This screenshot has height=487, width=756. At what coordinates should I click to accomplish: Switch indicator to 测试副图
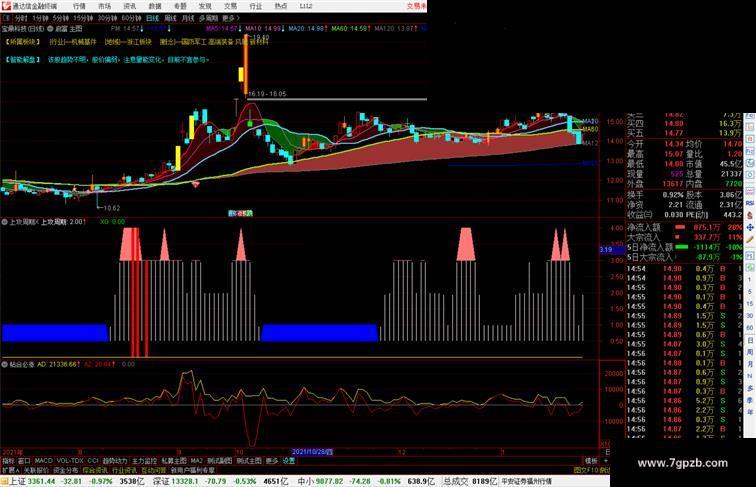tap(219, 461)
